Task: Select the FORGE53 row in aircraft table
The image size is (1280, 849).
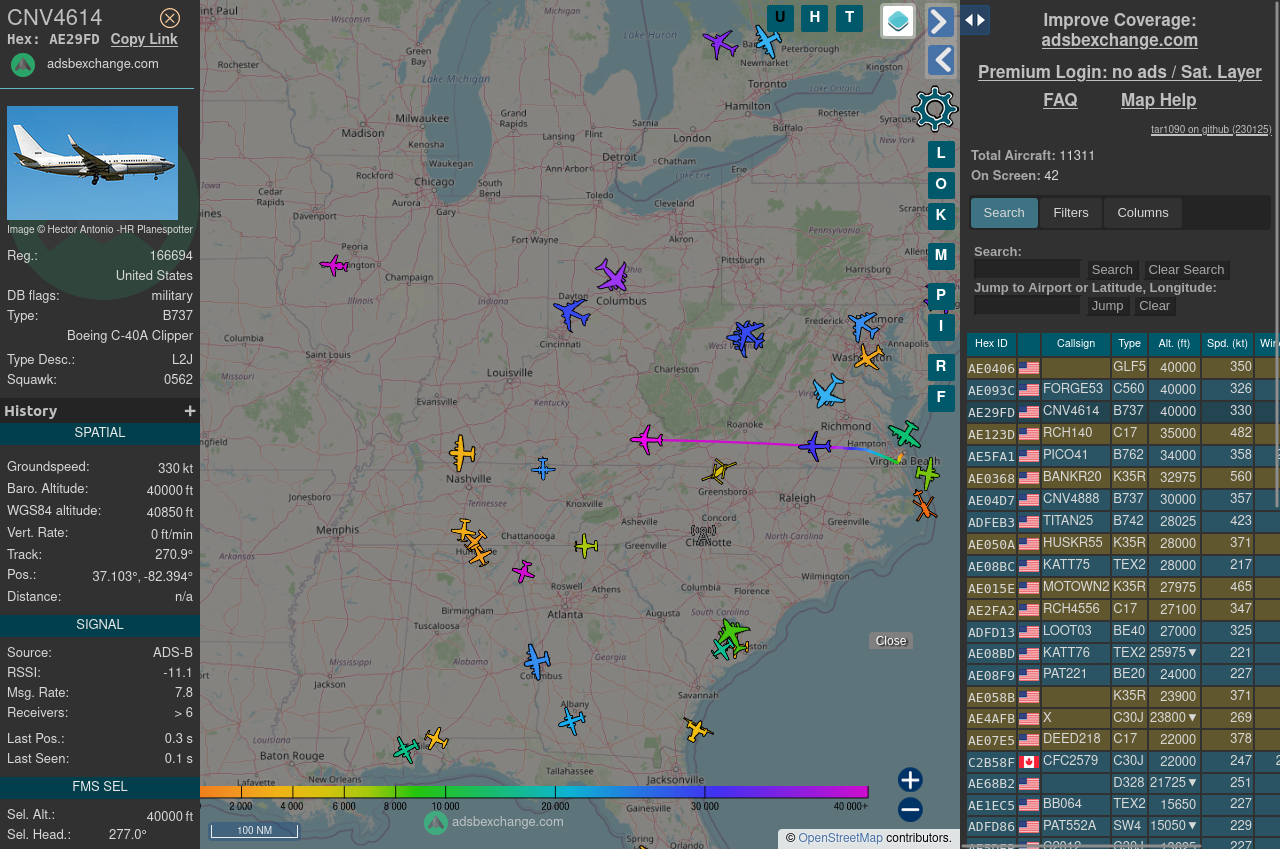Action: tap(1123, 390)
